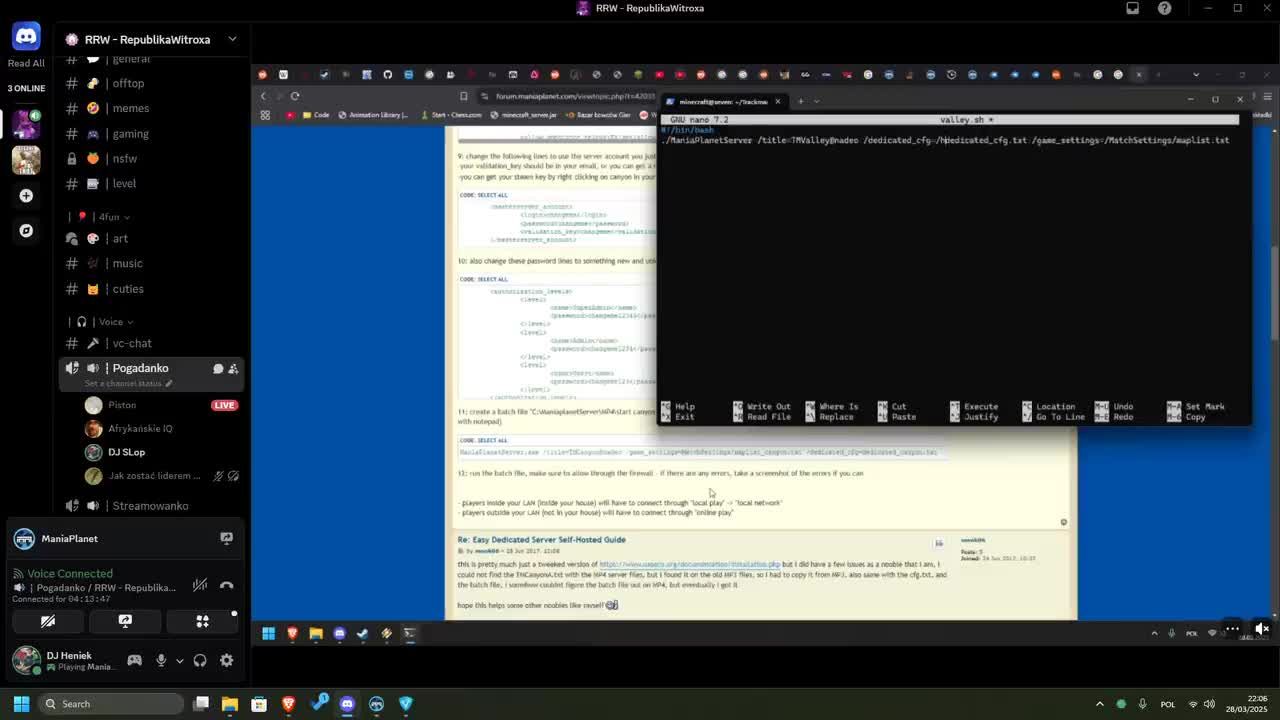This screenshot has width=1280, height=720.
Task: Open Discord inbox icon in title bar
Action: point(1133,8)
